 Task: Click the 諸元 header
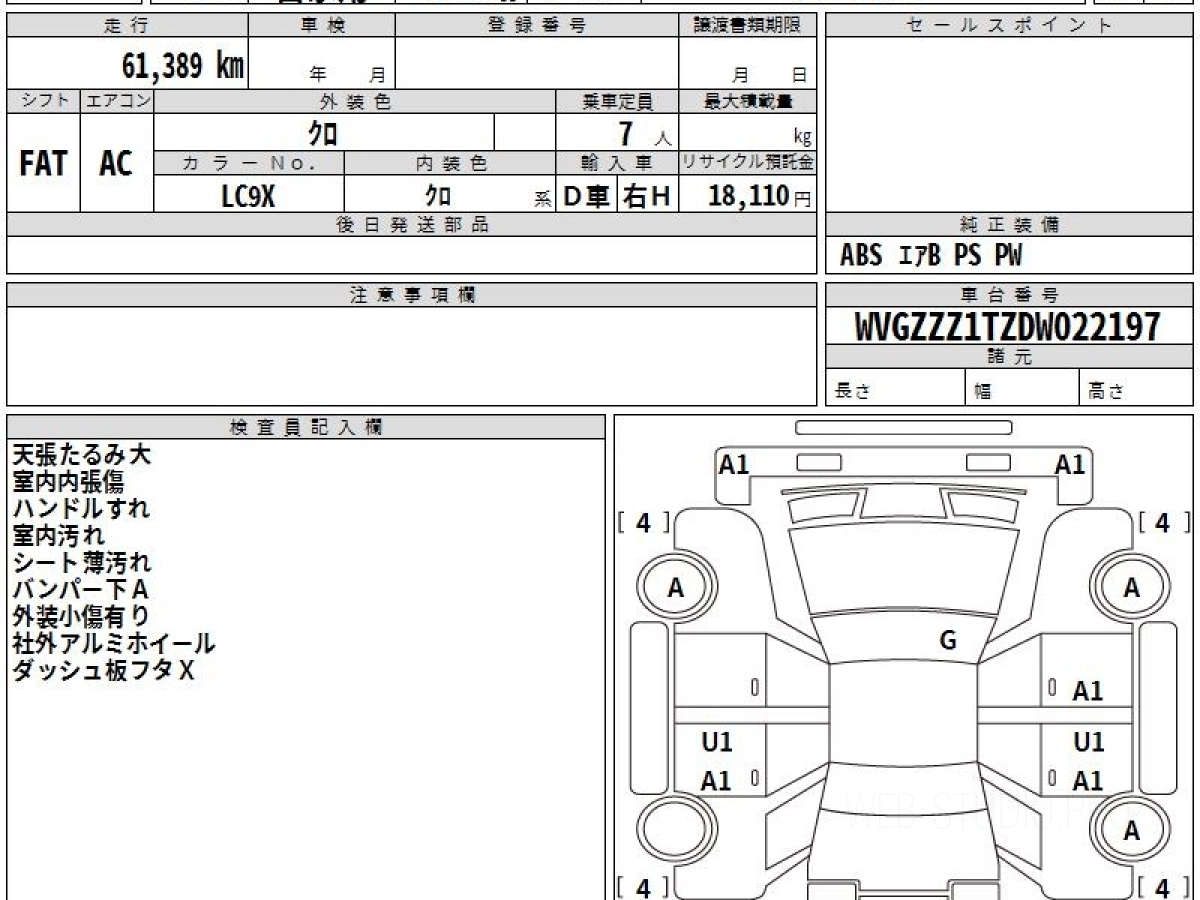pos(1009,357)
